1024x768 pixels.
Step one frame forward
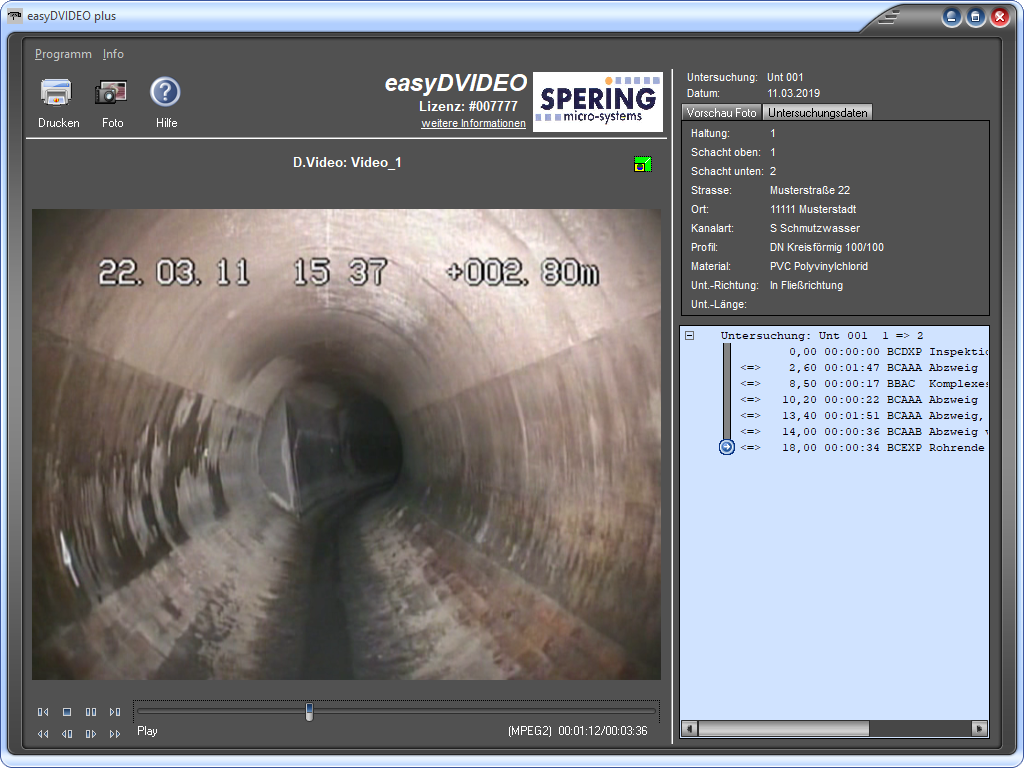91,734
